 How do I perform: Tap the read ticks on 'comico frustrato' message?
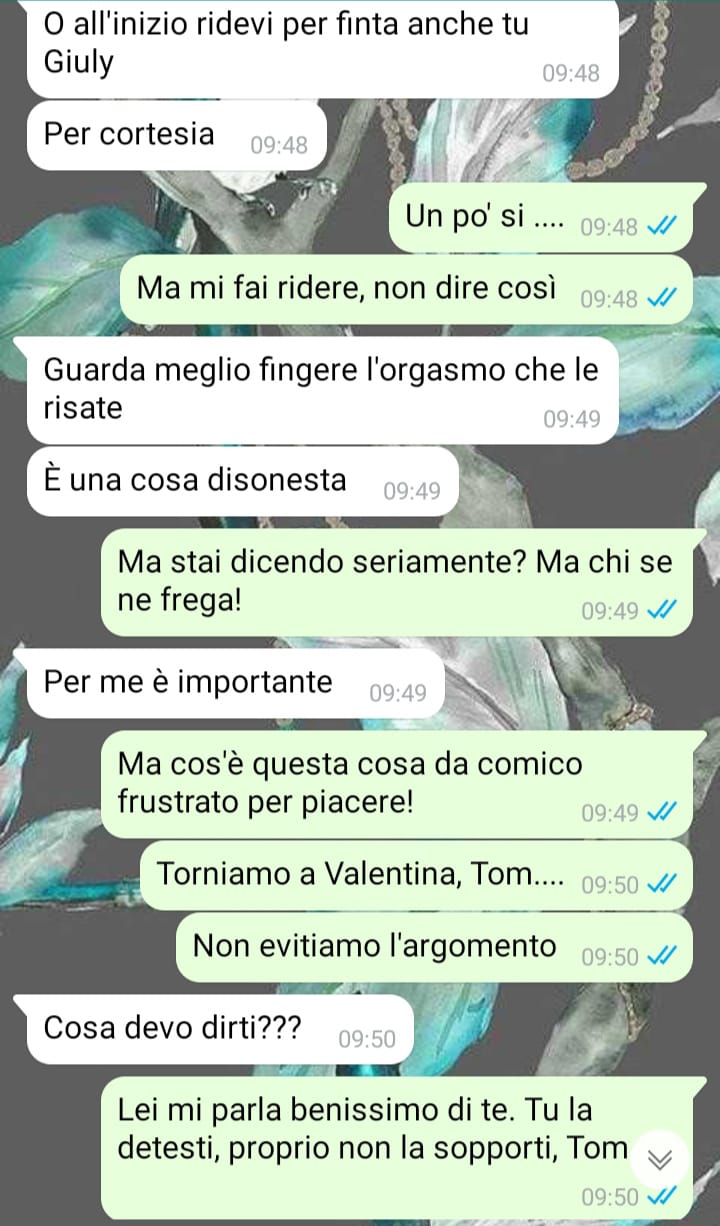click(x=661, y=812)
